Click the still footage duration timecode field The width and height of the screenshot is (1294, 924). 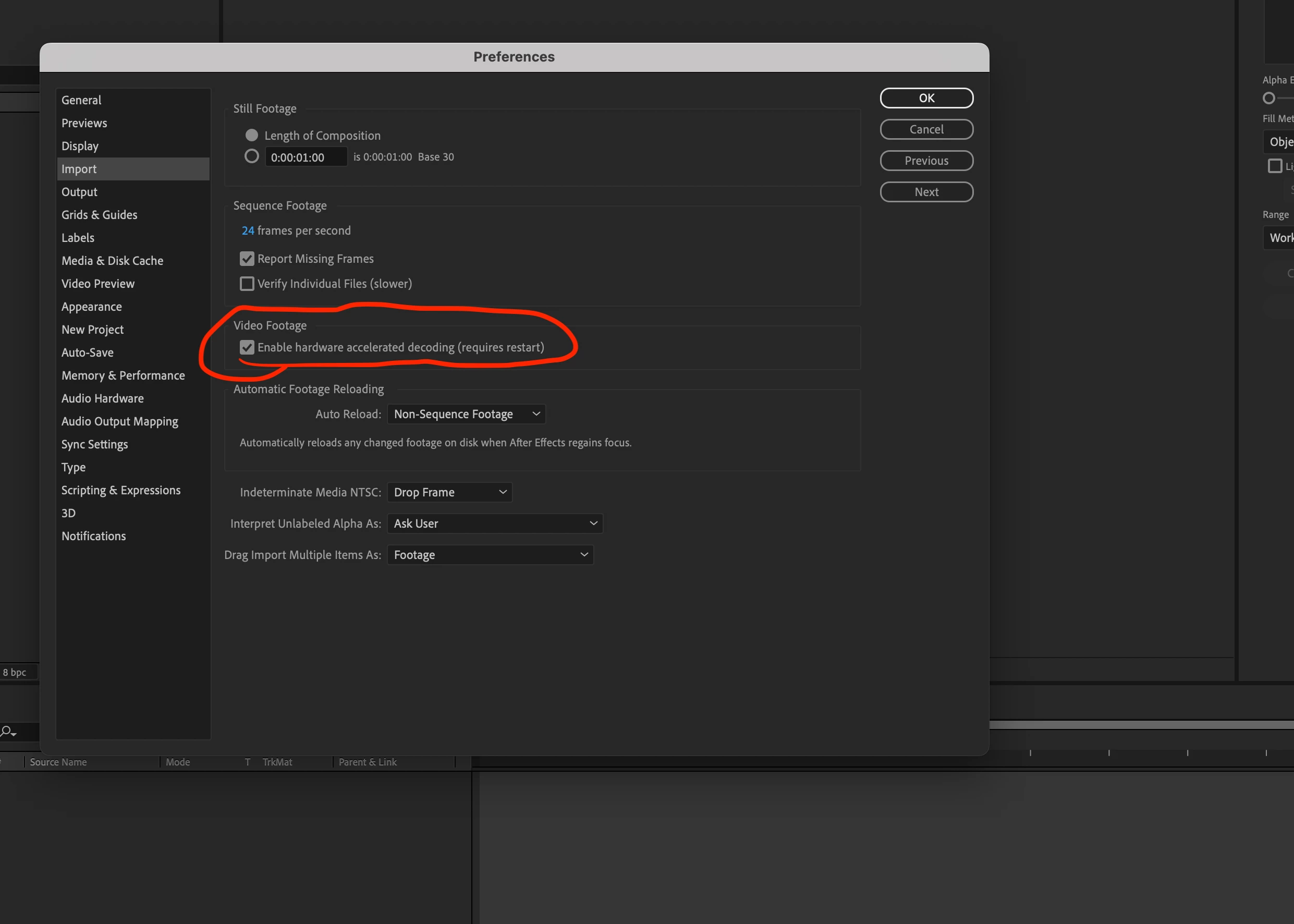pyautogui.click(x=306, y=157)
